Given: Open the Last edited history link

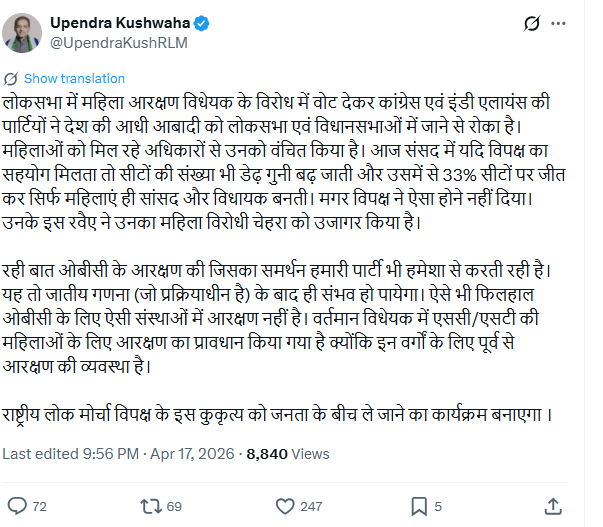Looking at the screenshot, I should coord(70,453).
